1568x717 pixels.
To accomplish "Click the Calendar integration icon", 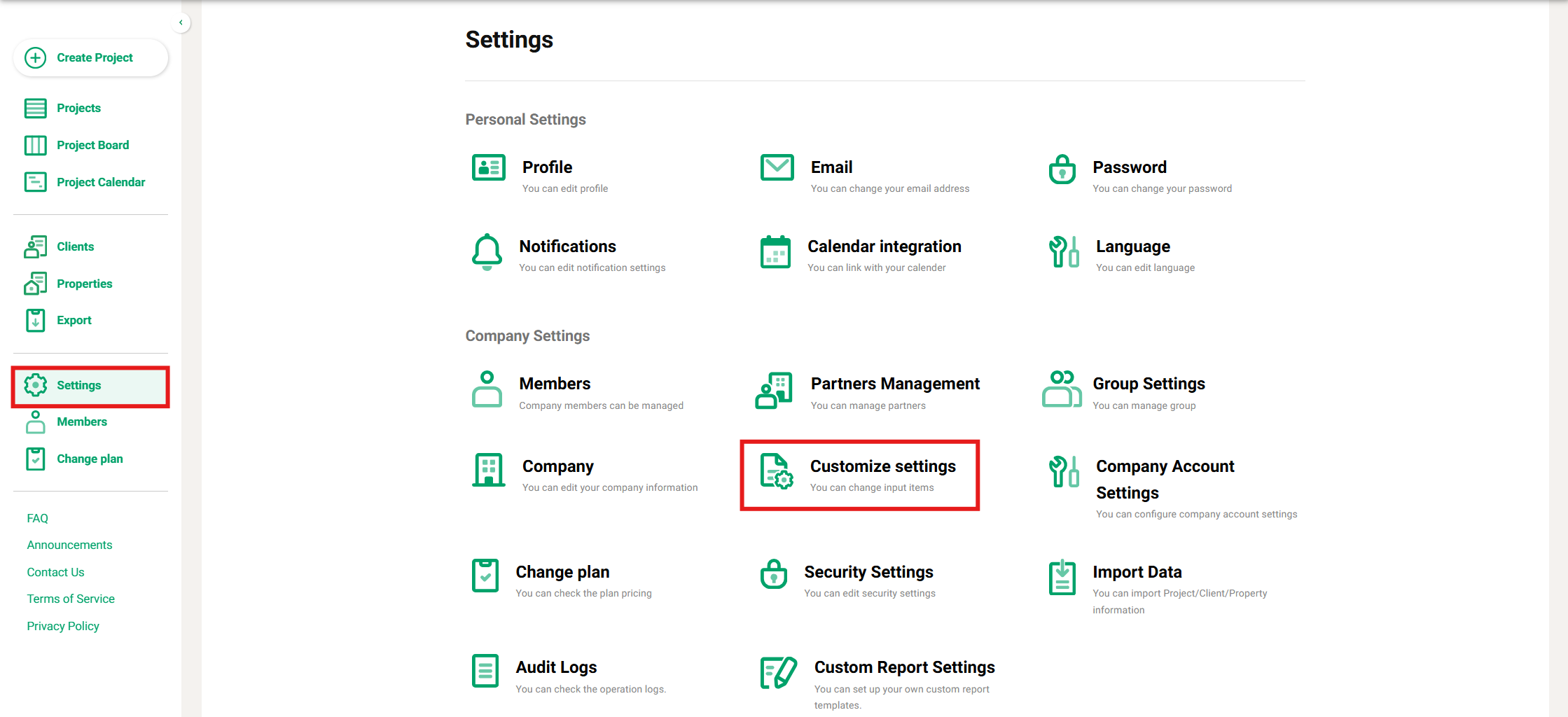I will pyautogui.click(x=775, y=252).
